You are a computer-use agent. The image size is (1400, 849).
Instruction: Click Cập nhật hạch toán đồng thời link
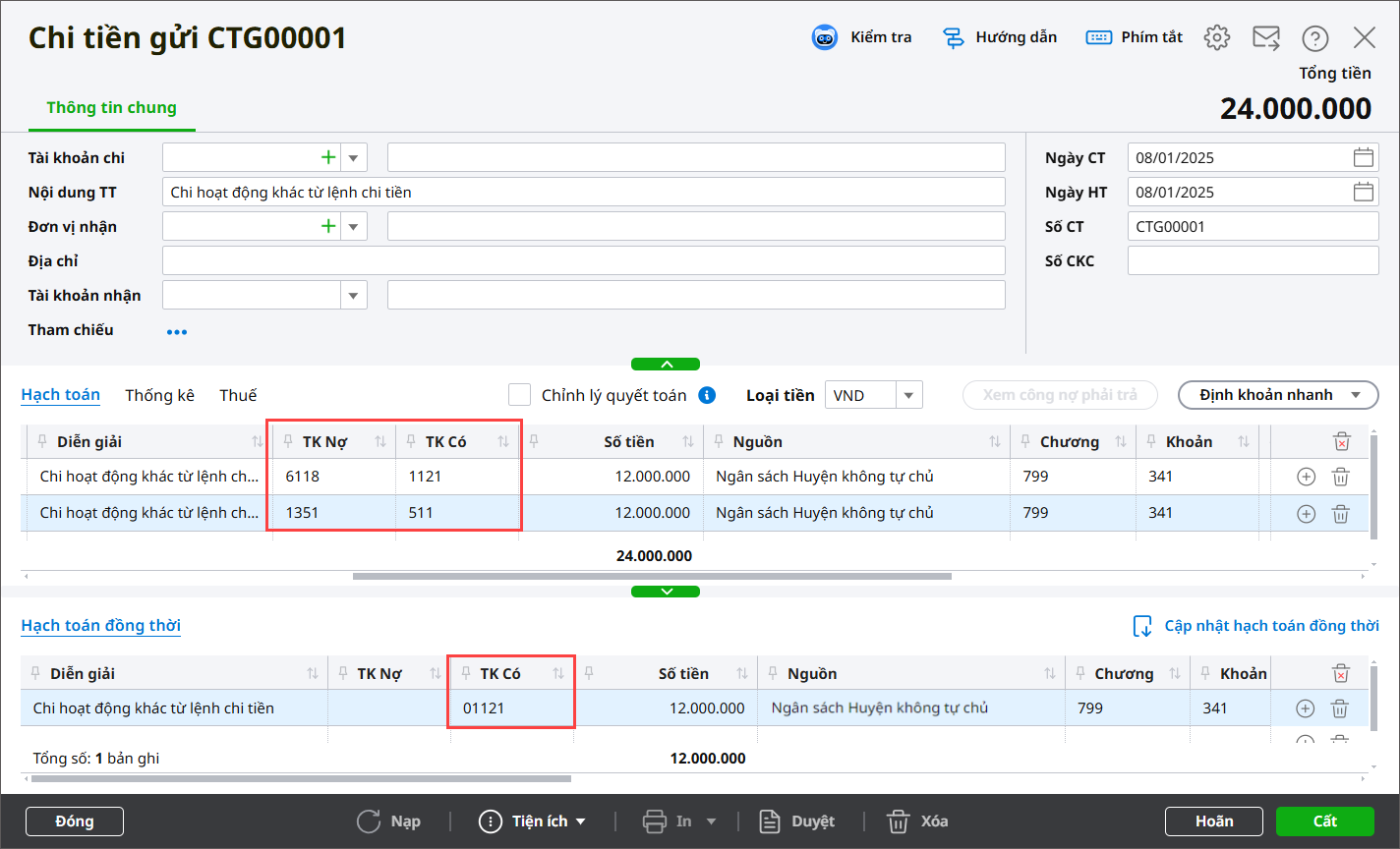[x=1270, y=626]
